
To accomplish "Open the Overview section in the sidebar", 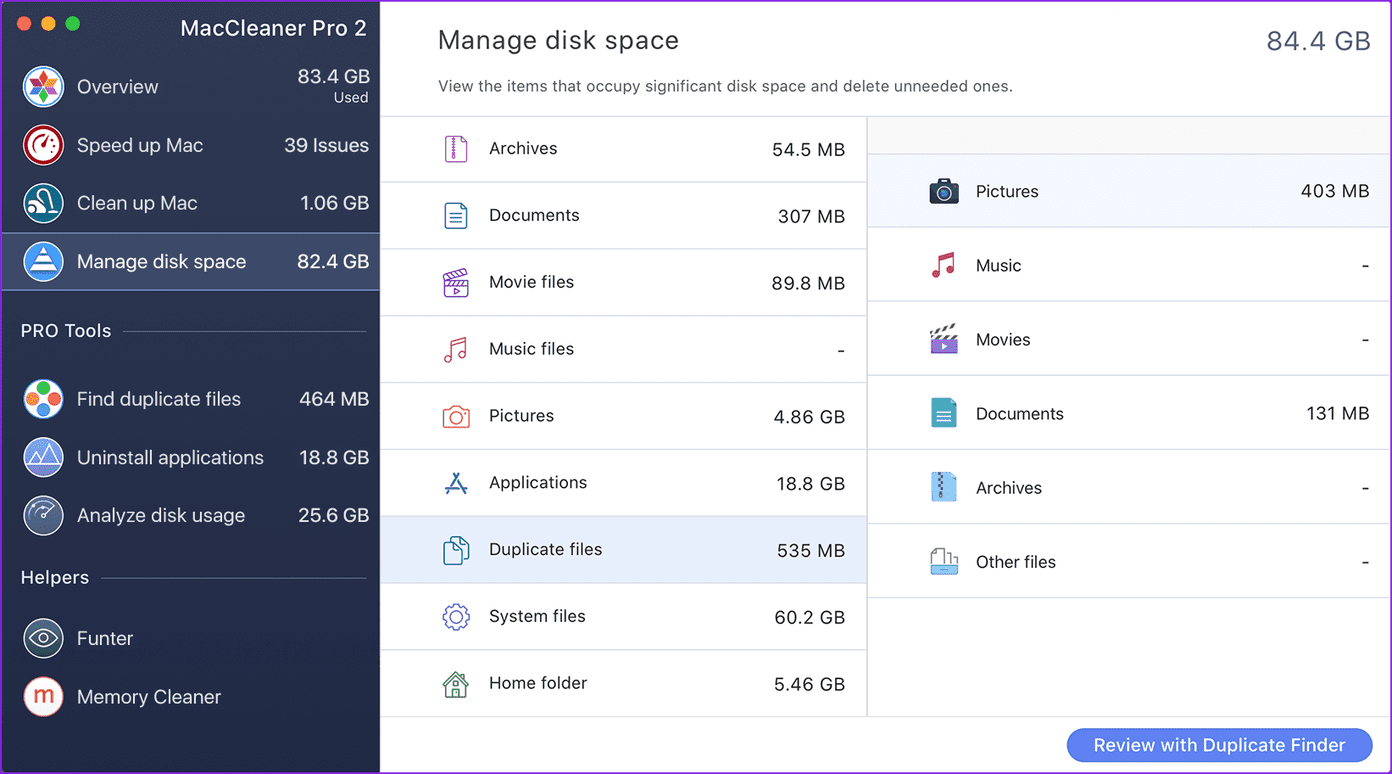I will [191, 87].
